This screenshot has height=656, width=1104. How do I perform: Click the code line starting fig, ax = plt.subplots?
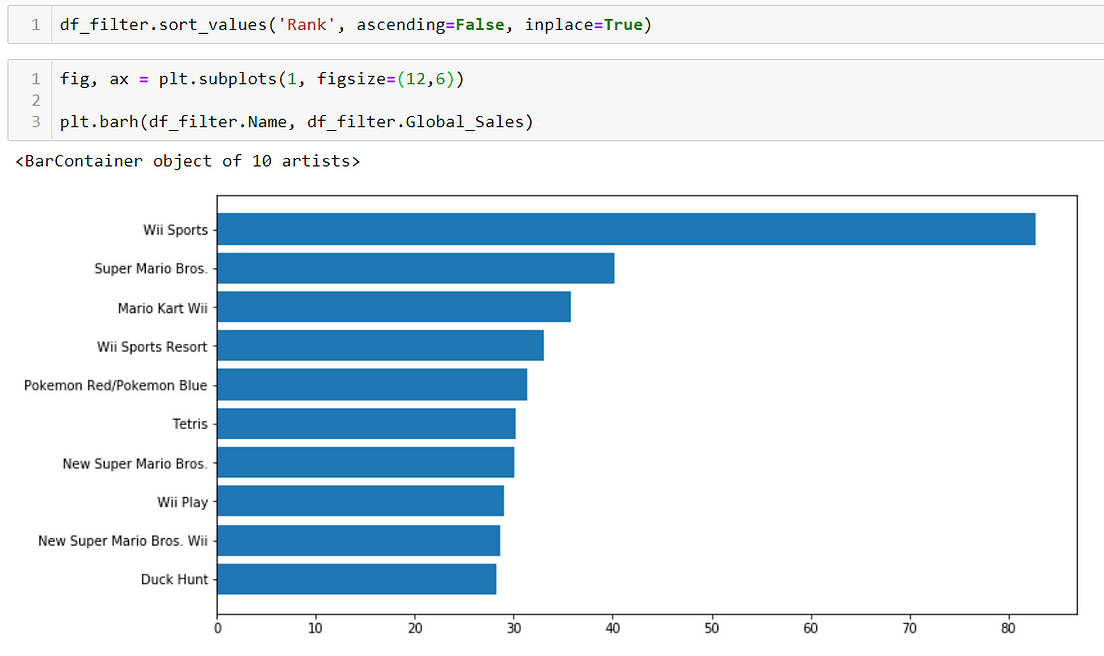click(262, 79)
